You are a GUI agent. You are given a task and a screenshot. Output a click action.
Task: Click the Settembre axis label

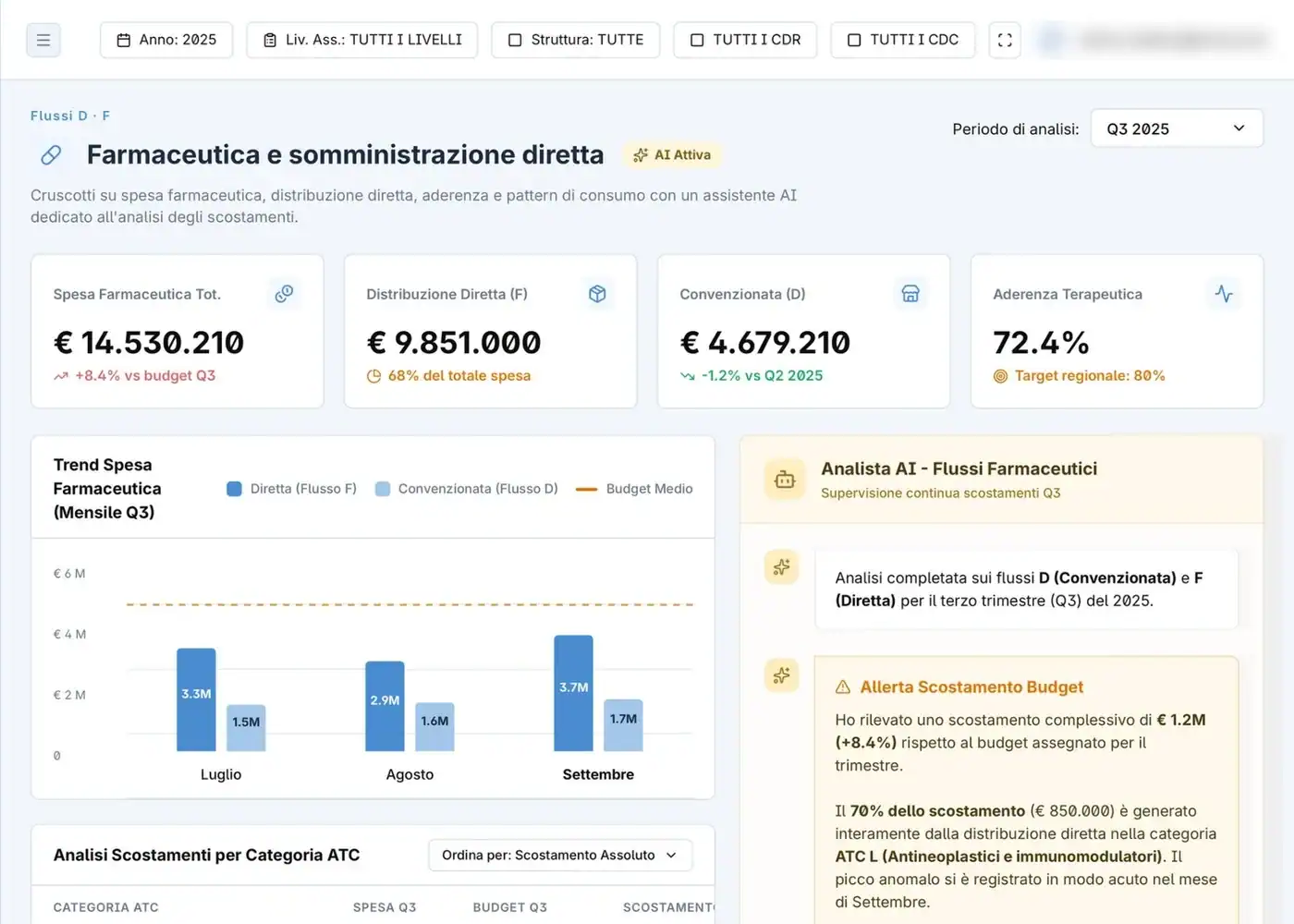coord(598,774)
